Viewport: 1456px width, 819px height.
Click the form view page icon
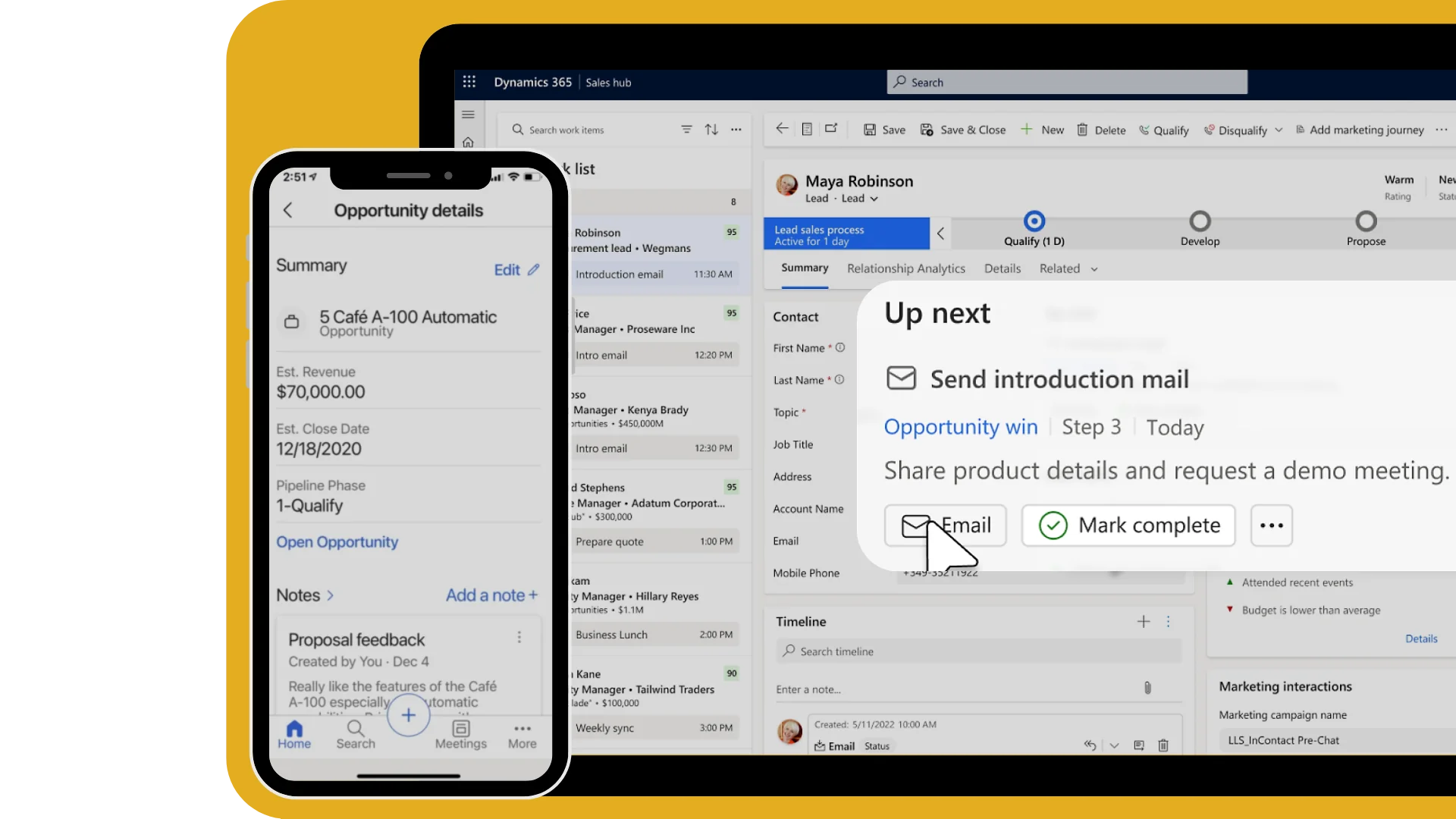point(807,129)
